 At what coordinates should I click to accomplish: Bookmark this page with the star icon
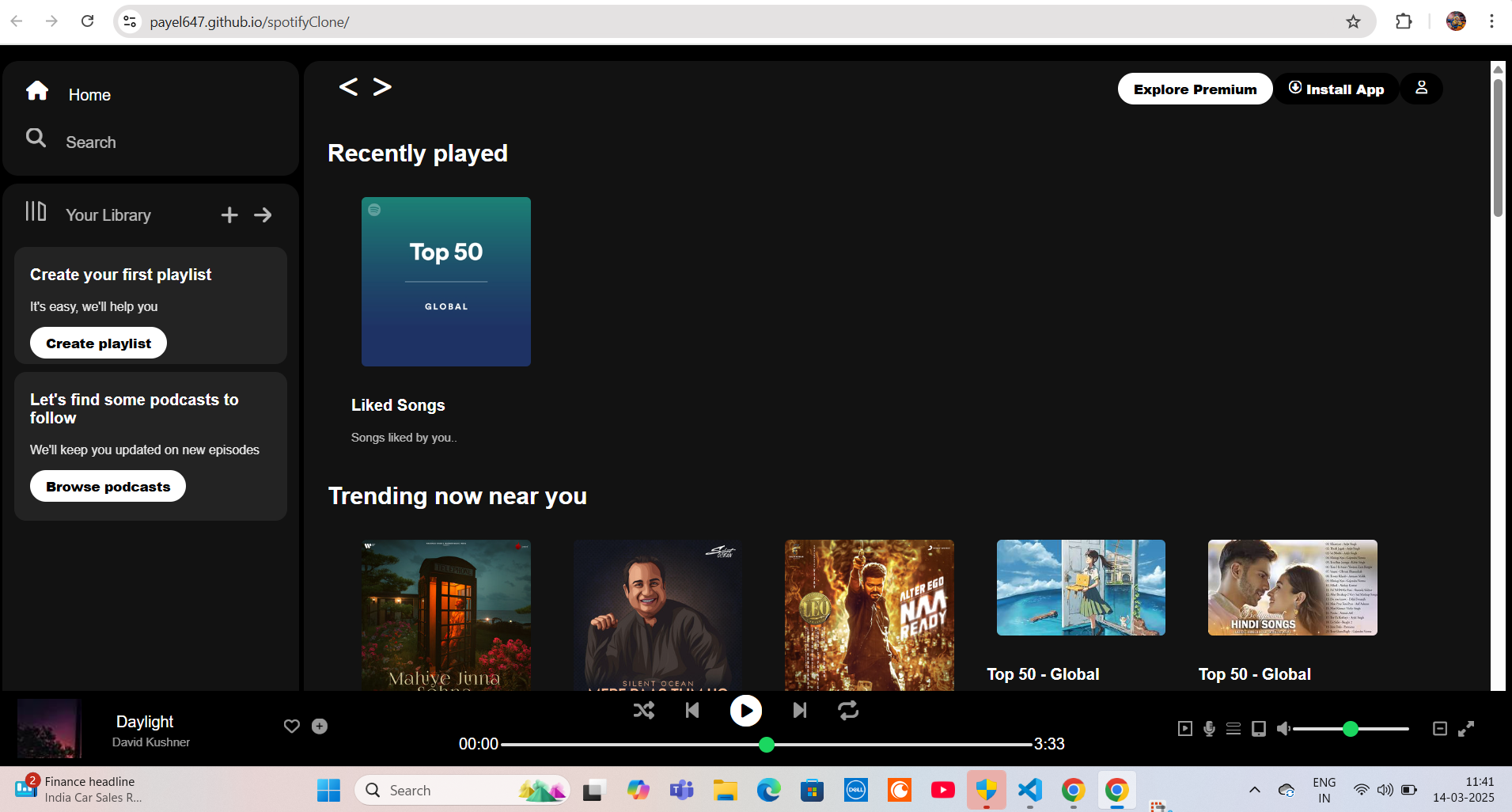(x=1354, y=21)
